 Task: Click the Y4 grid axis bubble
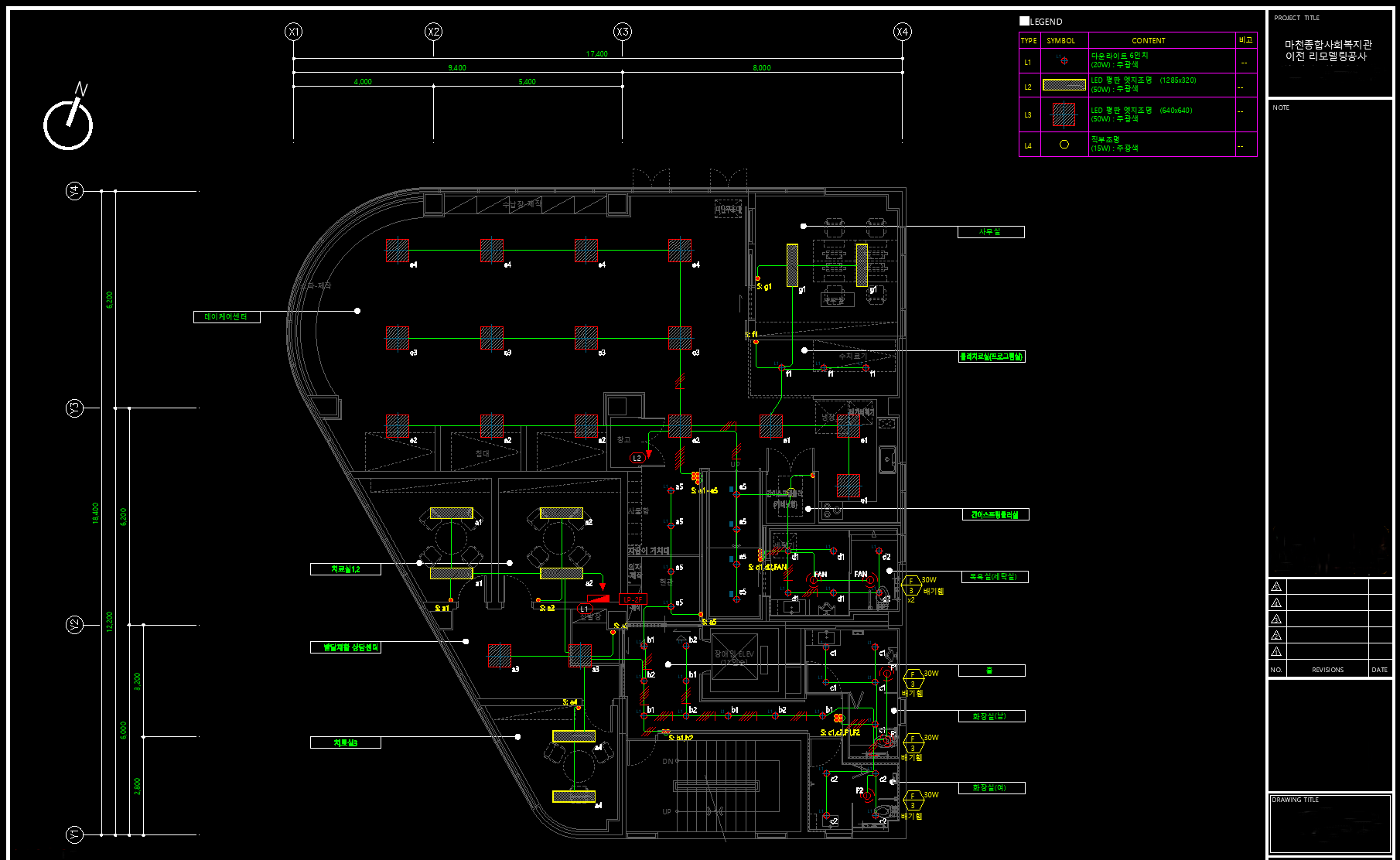click(x=73, y=191)
